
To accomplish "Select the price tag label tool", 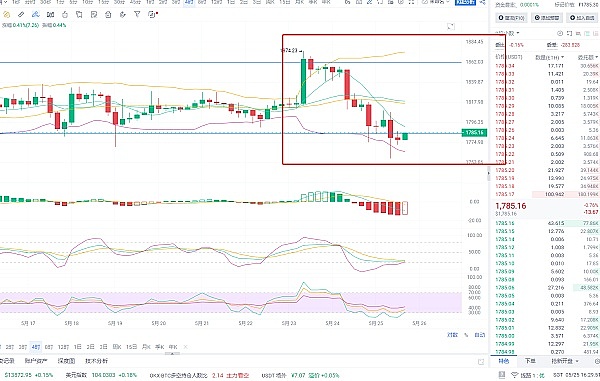I will point(79,15).
